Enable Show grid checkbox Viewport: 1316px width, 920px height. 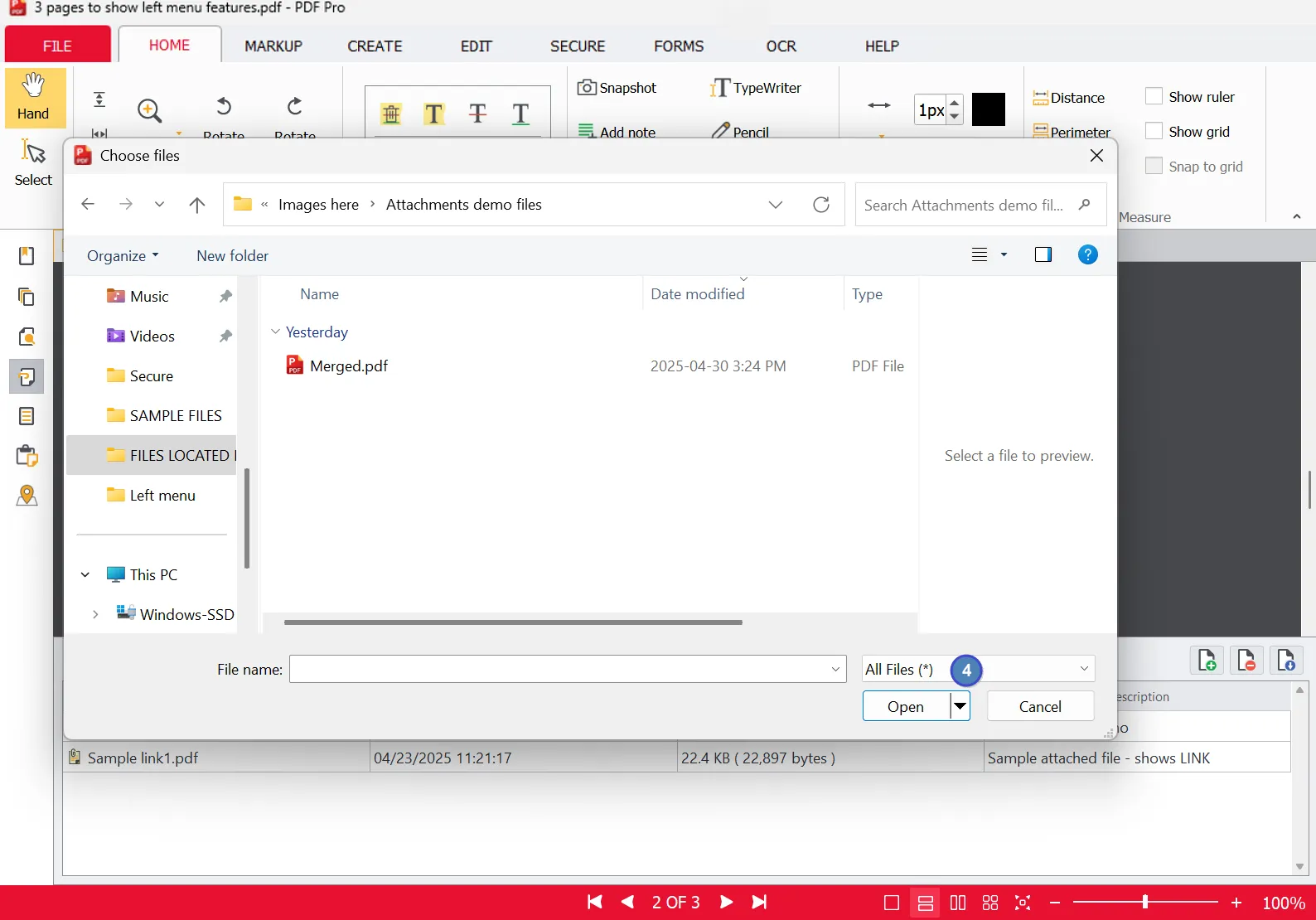pos(1154,131)
